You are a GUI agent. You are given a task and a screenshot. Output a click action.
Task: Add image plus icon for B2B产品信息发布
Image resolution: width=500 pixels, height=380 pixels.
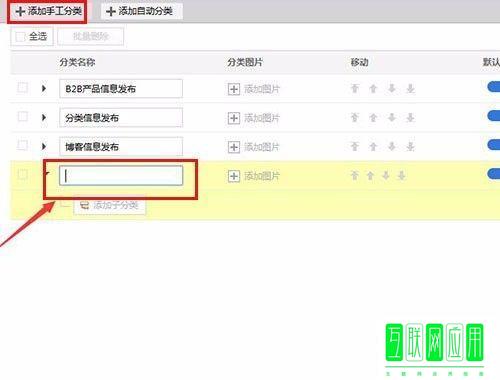[x=234, y=89]
